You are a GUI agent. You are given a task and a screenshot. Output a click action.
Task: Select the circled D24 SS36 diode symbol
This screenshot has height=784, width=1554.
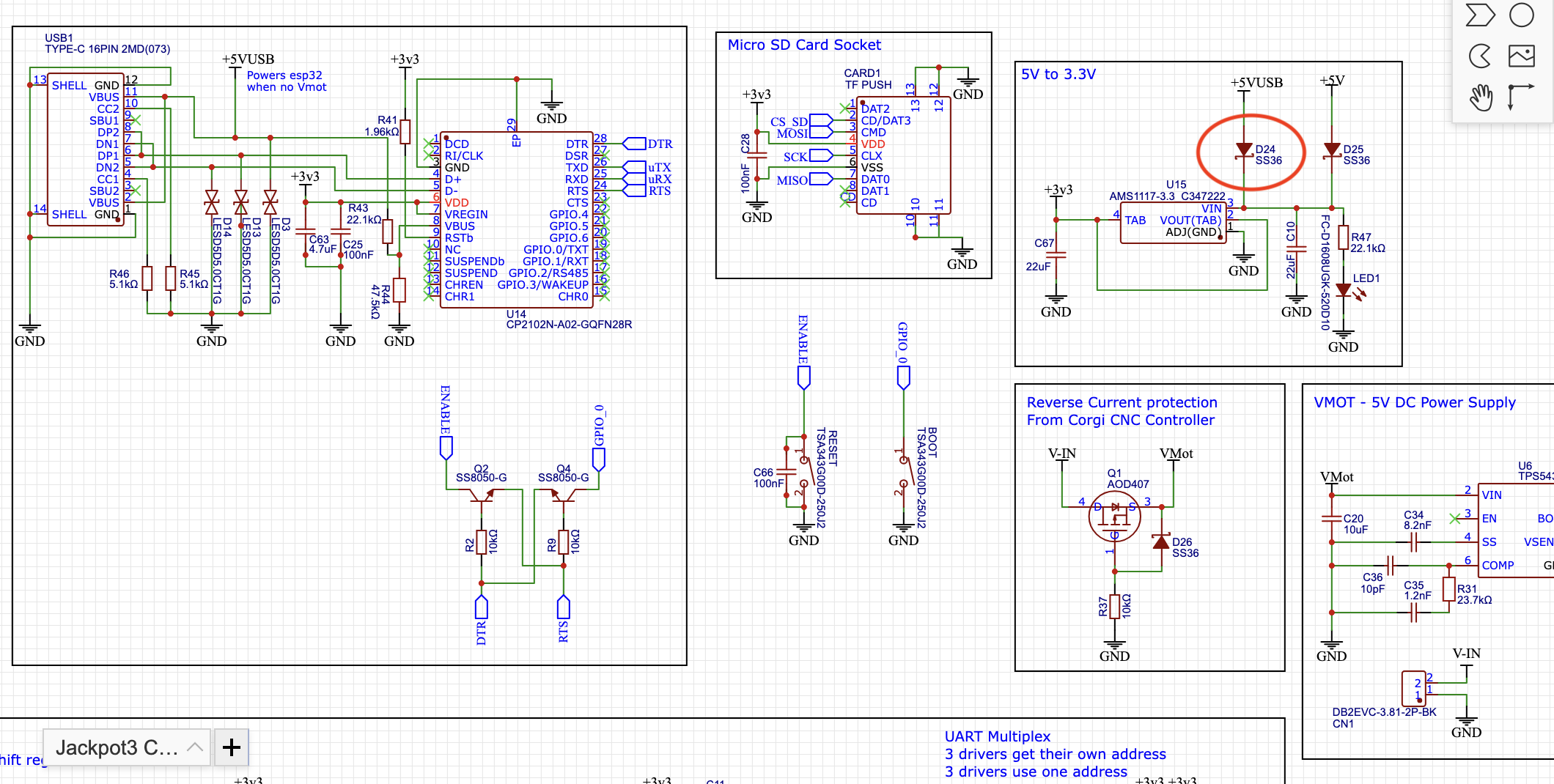point(1244,151)
